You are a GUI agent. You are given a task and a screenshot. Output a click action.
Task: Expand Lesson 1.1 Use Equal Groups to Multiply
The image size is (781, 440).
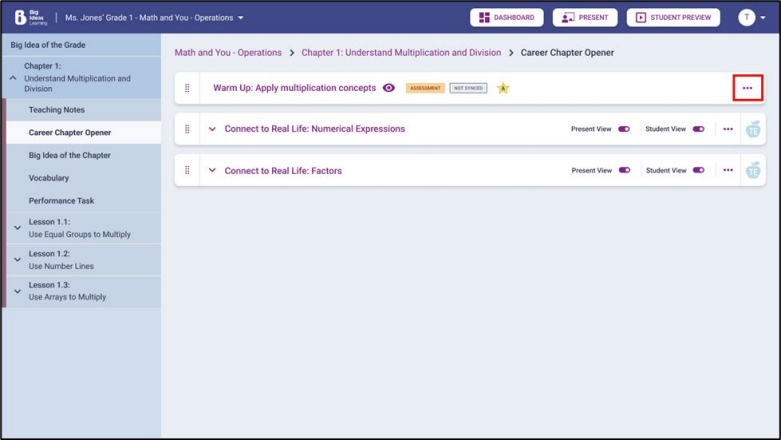[x=17, y=228]
